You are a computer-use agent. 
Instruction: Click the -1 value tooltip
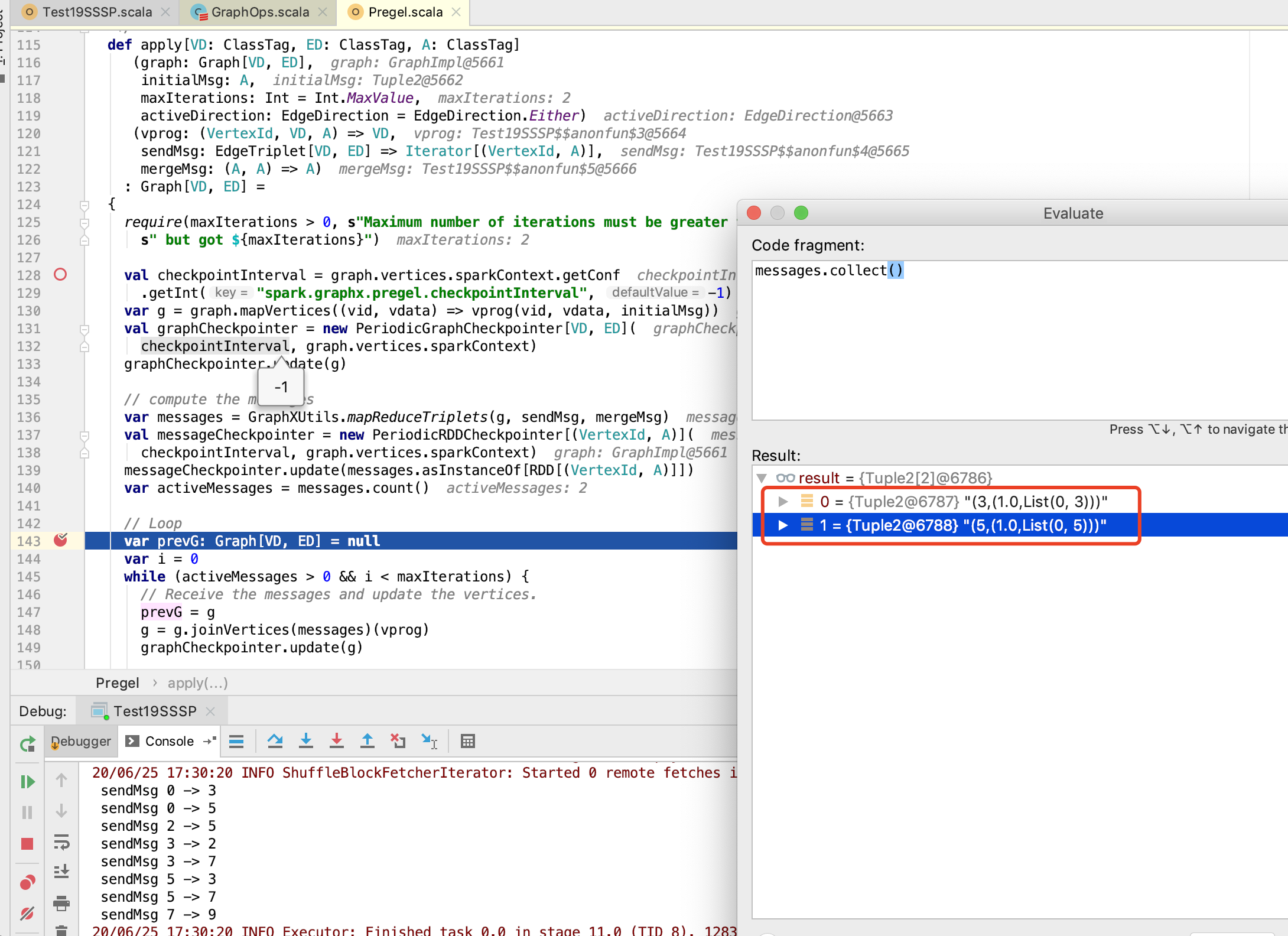point(281,387)
